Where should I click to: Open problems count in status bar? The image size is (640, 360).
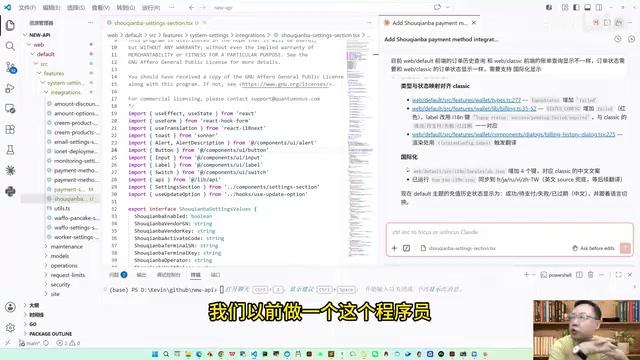68,343
